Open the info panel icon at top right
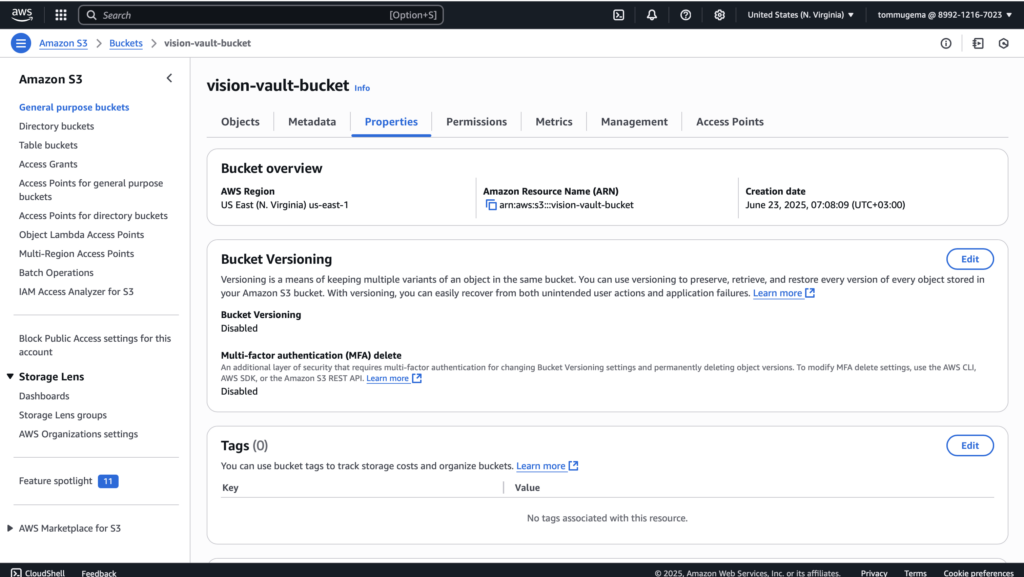The height and width of the screenshot is (577, 1024). click(946, 44)
